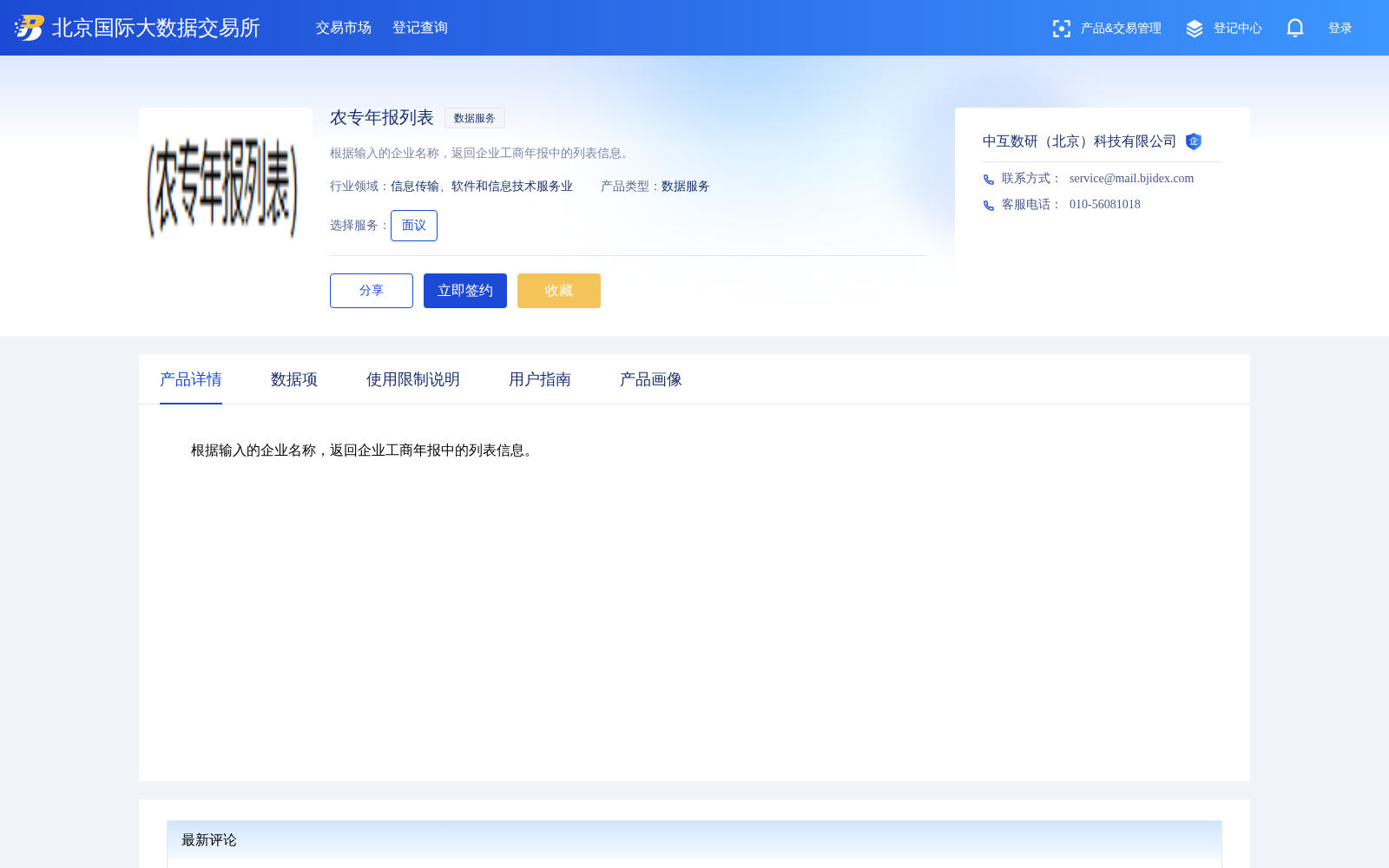Click product type value 数据服务
The height and width of the screenshot is (868, 1389).
(686, 187)
